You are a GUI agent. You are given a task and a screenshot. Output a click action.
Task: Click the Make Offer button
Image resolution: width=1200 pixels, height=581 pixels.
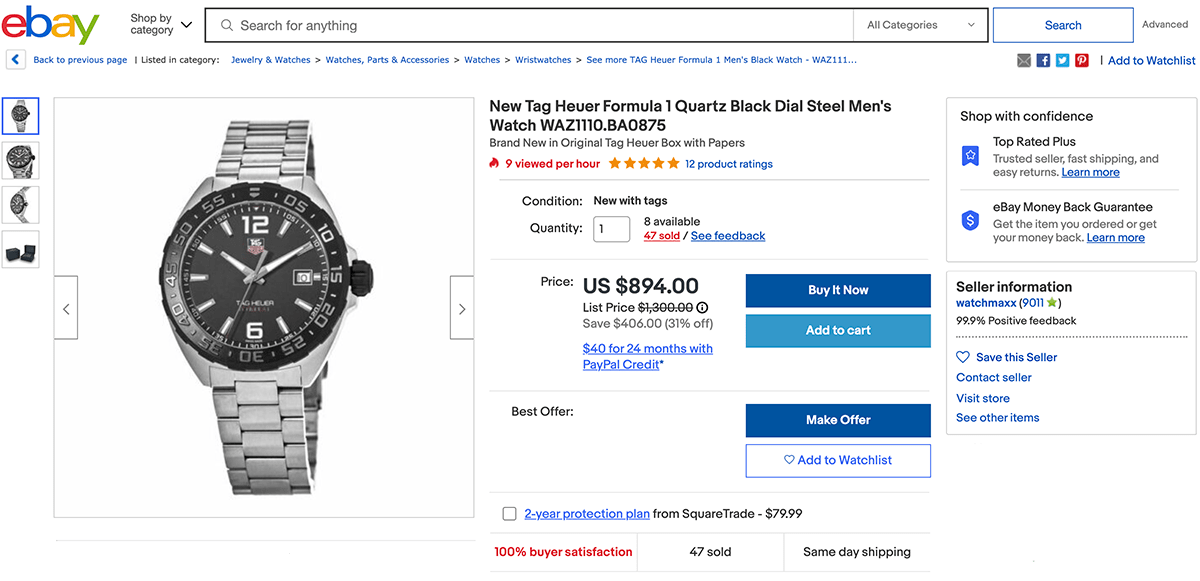tap(838, 420)
